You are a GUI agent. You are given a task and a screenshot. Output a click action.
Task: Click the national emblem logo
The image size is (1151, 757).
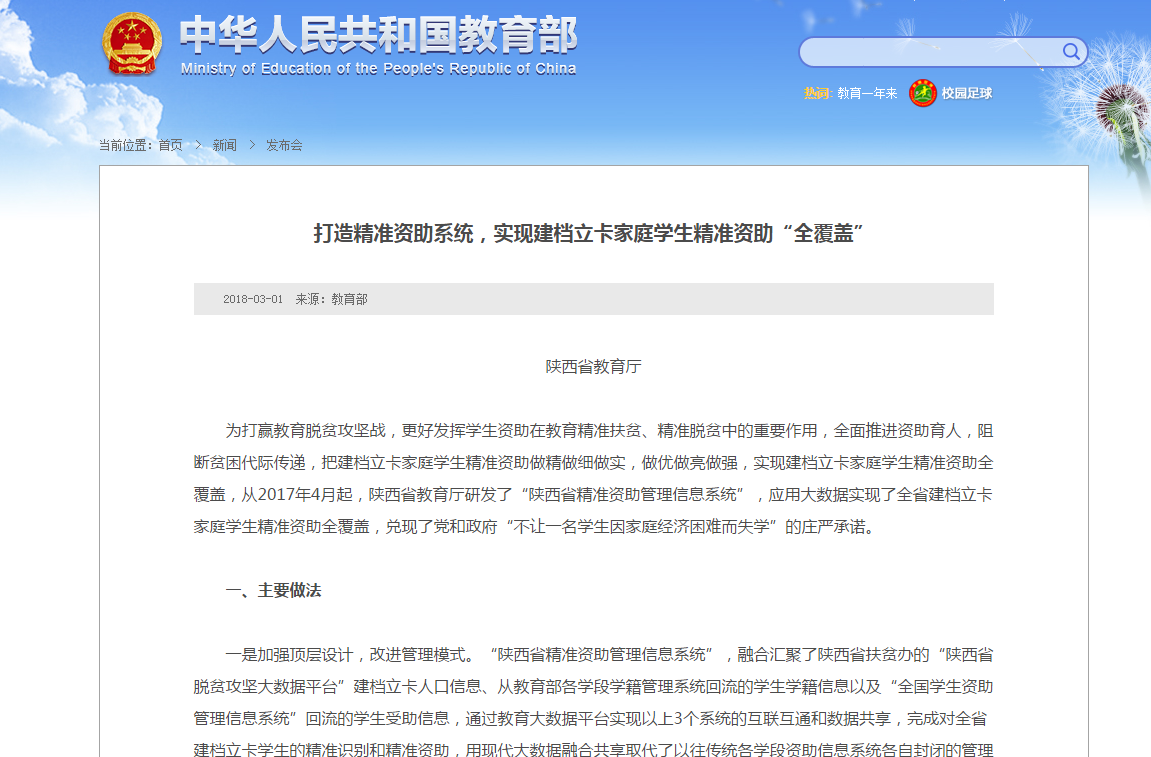coord(131,44)
